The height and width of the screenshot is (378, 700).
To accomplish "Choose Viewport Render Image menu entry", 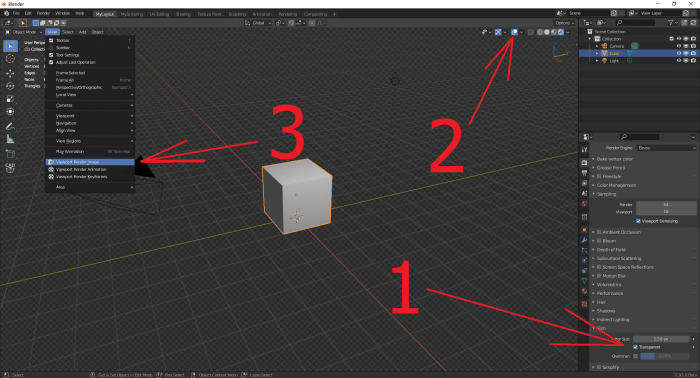I will coord(90,162).
